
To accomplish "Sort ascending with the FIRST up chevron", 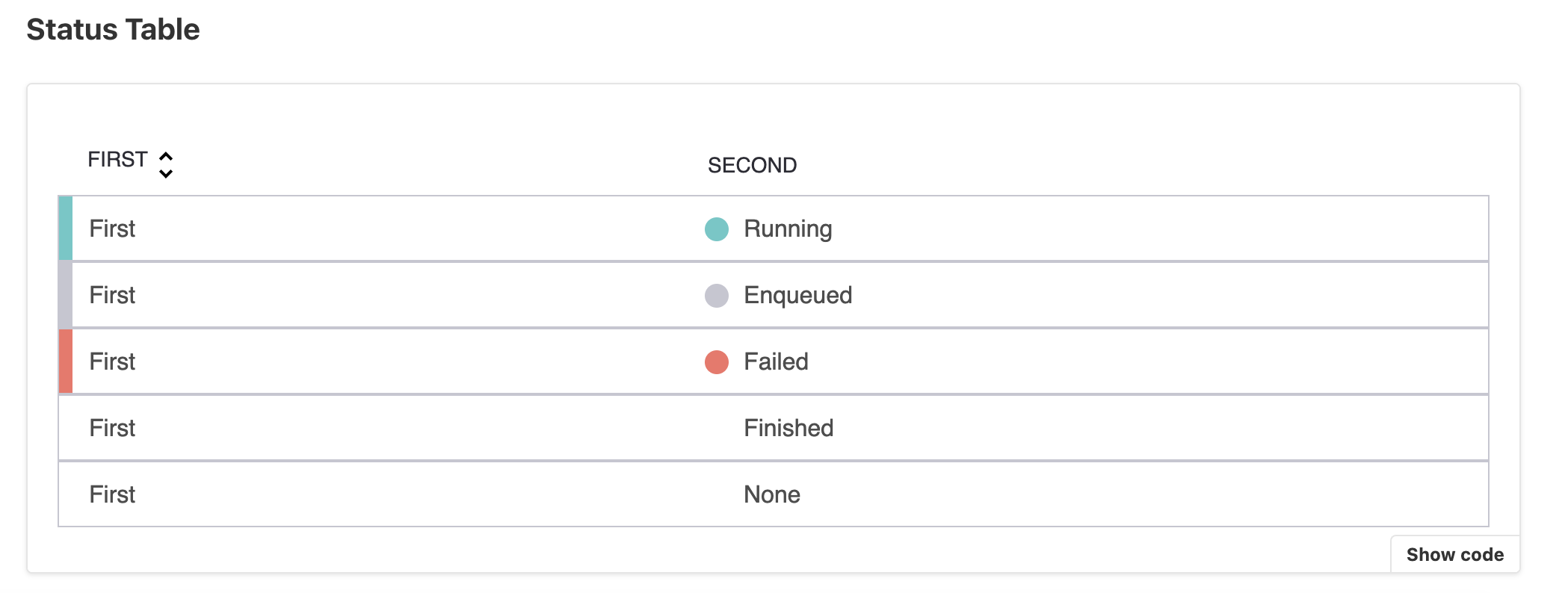I will [x=166, y=157].
